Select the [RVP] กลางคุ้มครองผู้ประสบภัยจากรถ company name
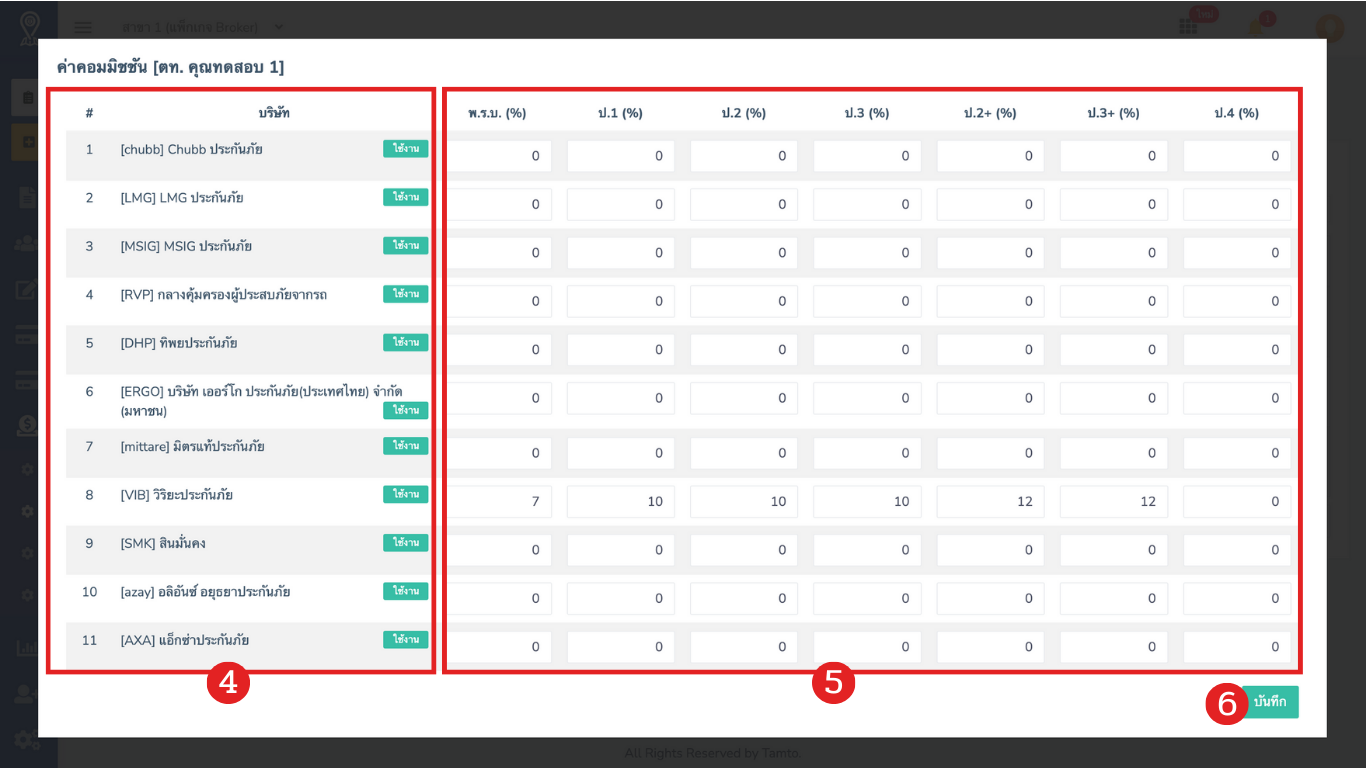The image size is (1366, 768). (223, 294)
